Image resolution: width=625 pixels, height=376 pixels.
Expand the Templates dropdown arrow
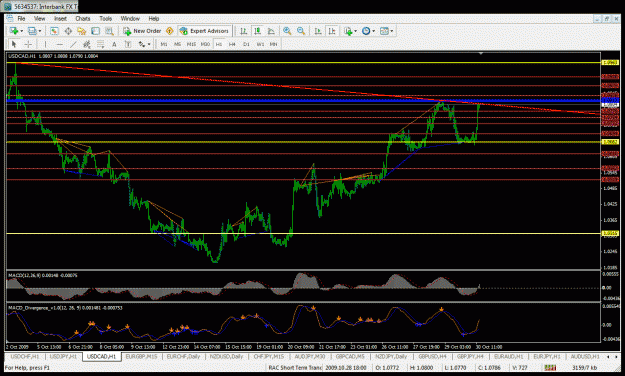click(391, 31)
